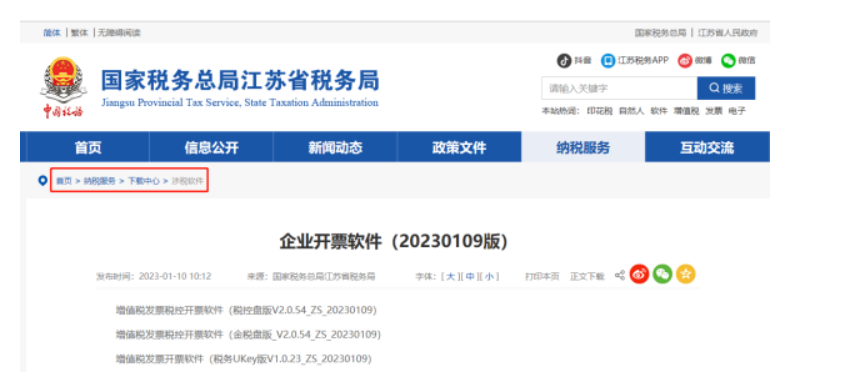Add article to favorites via yellow star icon
Image resolution: width=844 pixels, height=384 pixels.
686,274
